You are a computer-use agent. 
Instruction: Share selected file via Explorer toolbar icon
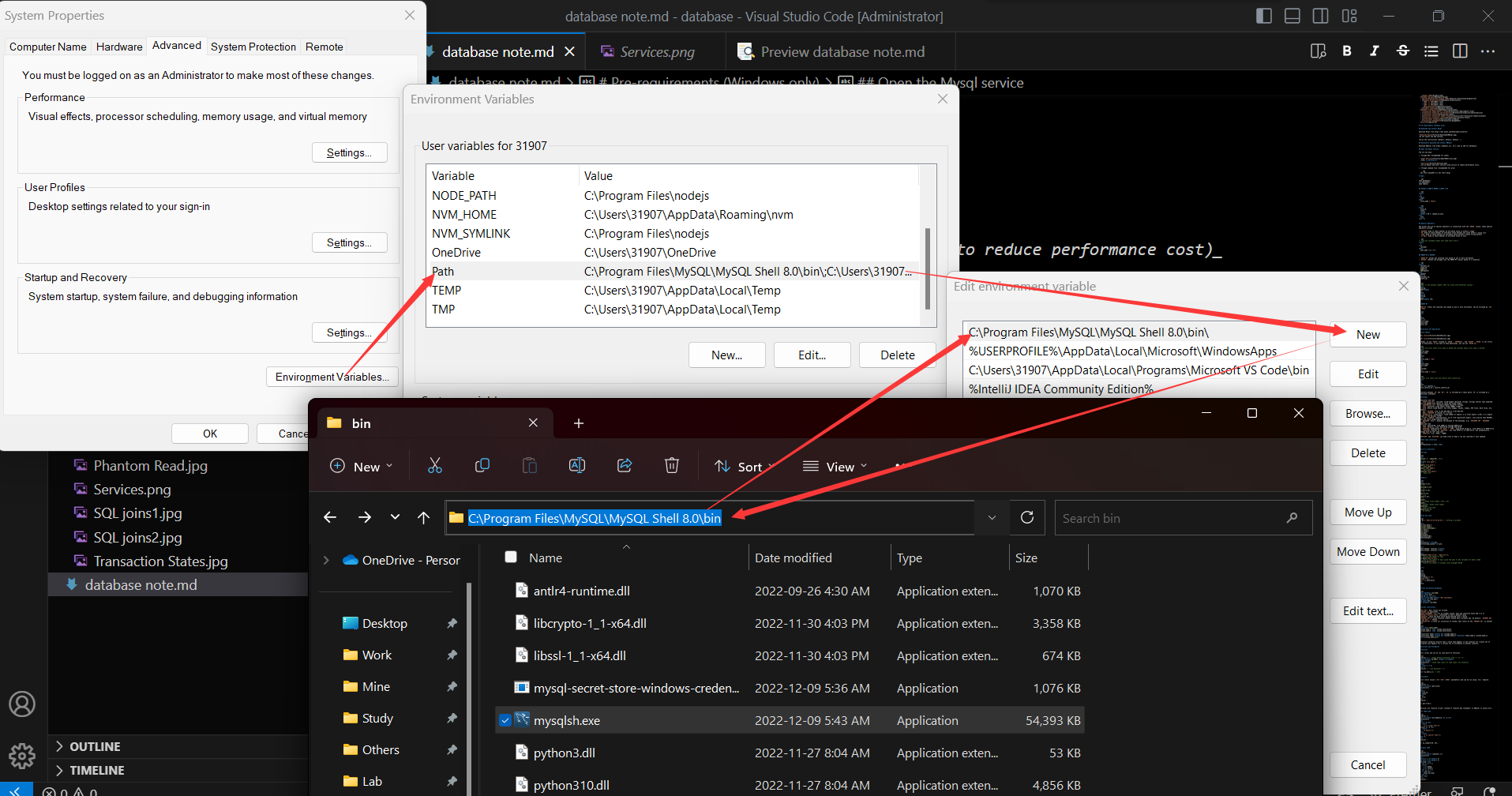pyautogui.click(x=625, y=466)
